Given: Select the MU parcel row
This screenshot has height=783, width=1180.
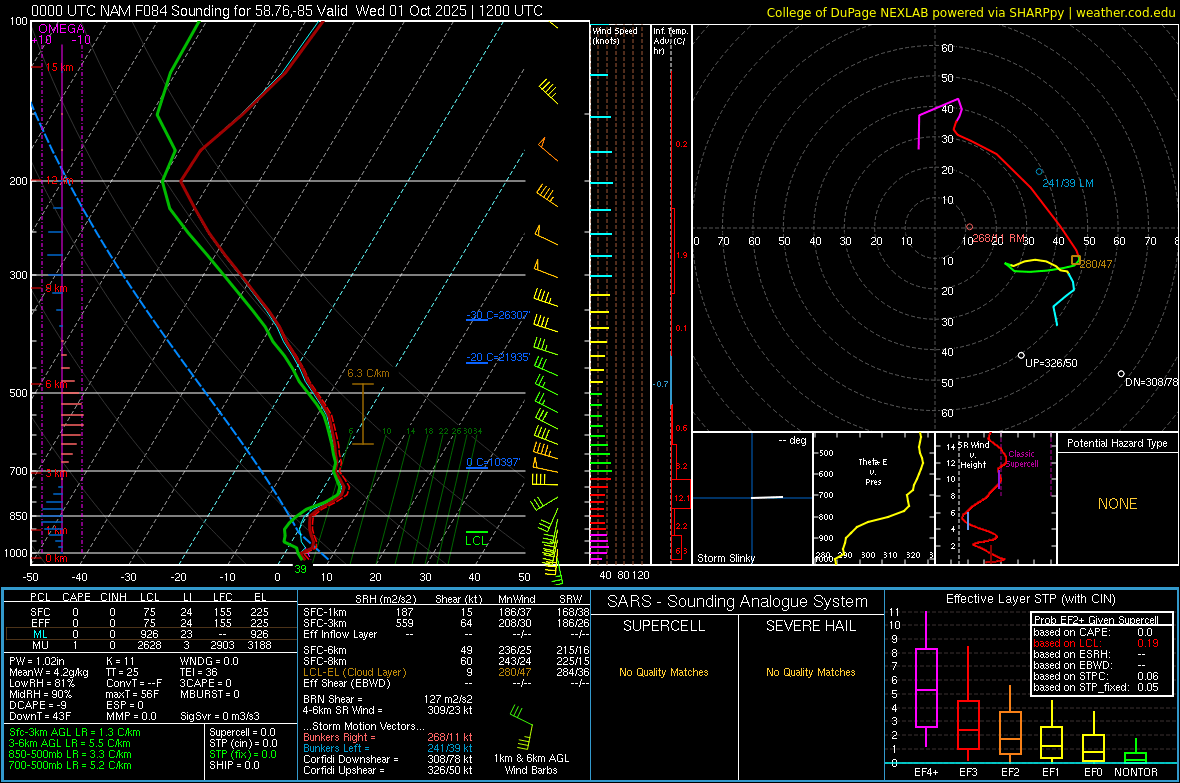Looking at the screenshot, I should tap(150, 645).
